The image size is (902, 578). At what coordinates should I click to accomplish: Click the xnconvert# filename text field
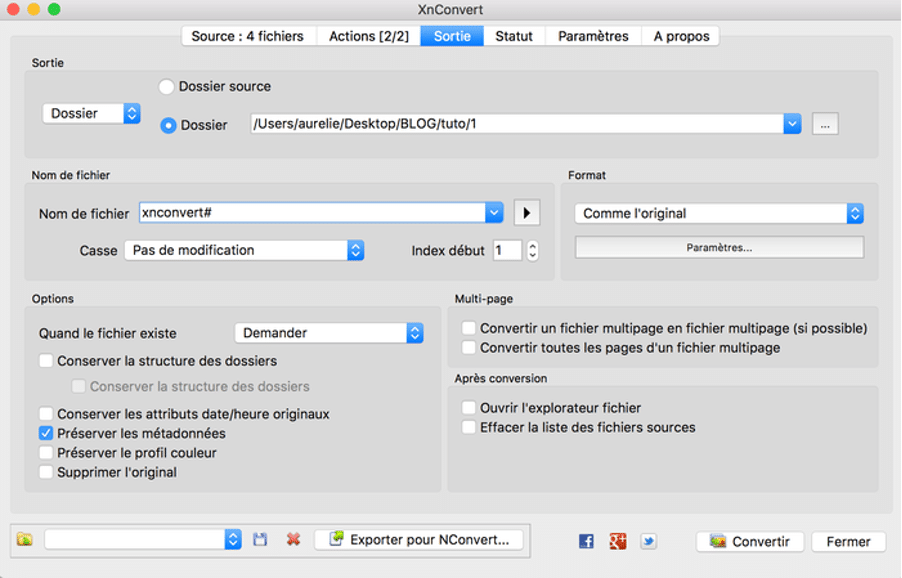[x=312, y=213]
